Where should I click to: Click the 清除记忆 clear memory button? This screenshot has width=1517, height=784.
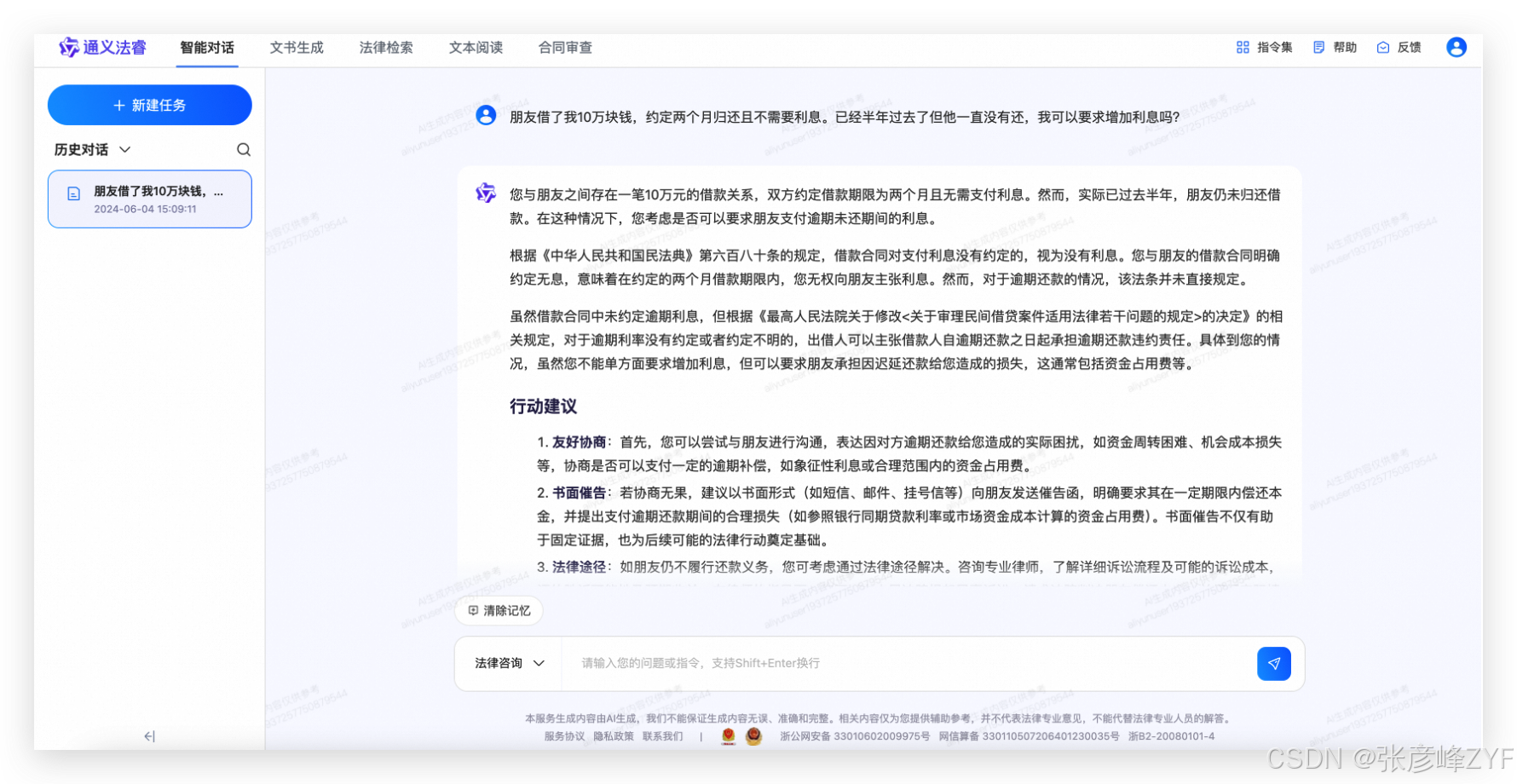click(499, 611)
